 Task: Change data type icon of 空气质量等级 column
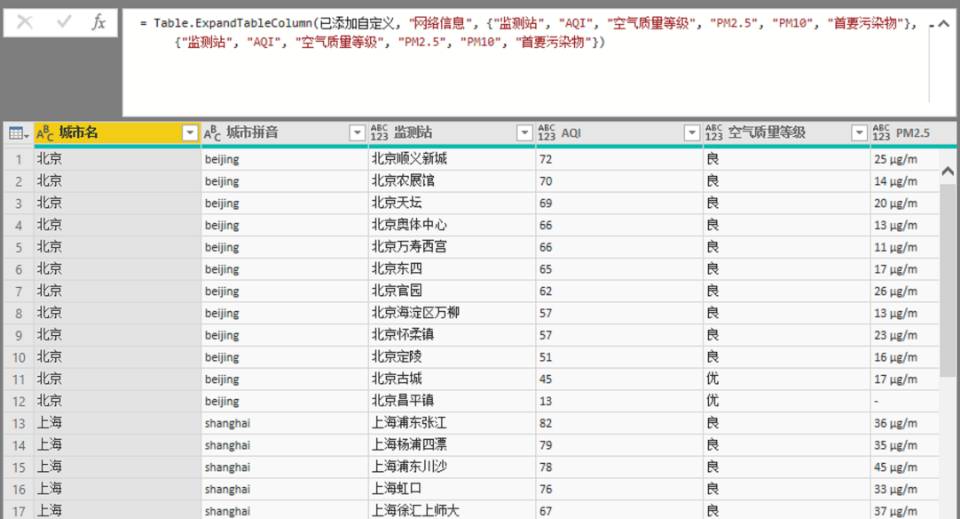pyautogui.click(x=714, y=133)
